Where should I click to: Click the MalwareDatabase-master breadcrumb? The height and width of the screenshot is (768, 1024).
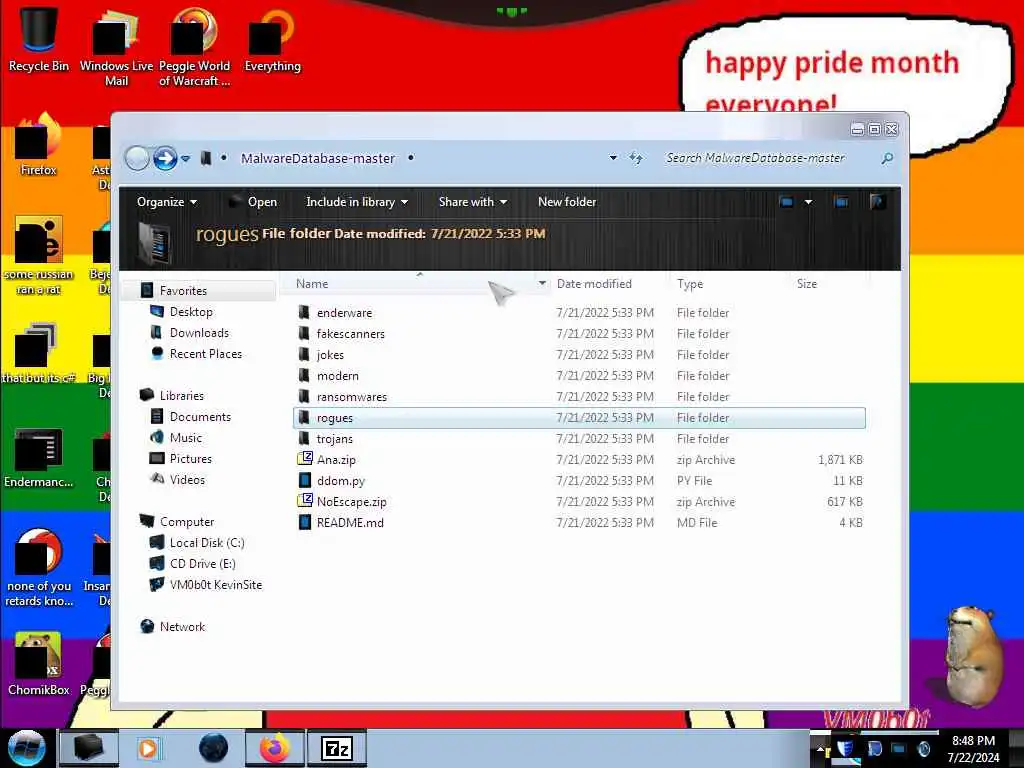pyautogui.click(x=318, y=158)
